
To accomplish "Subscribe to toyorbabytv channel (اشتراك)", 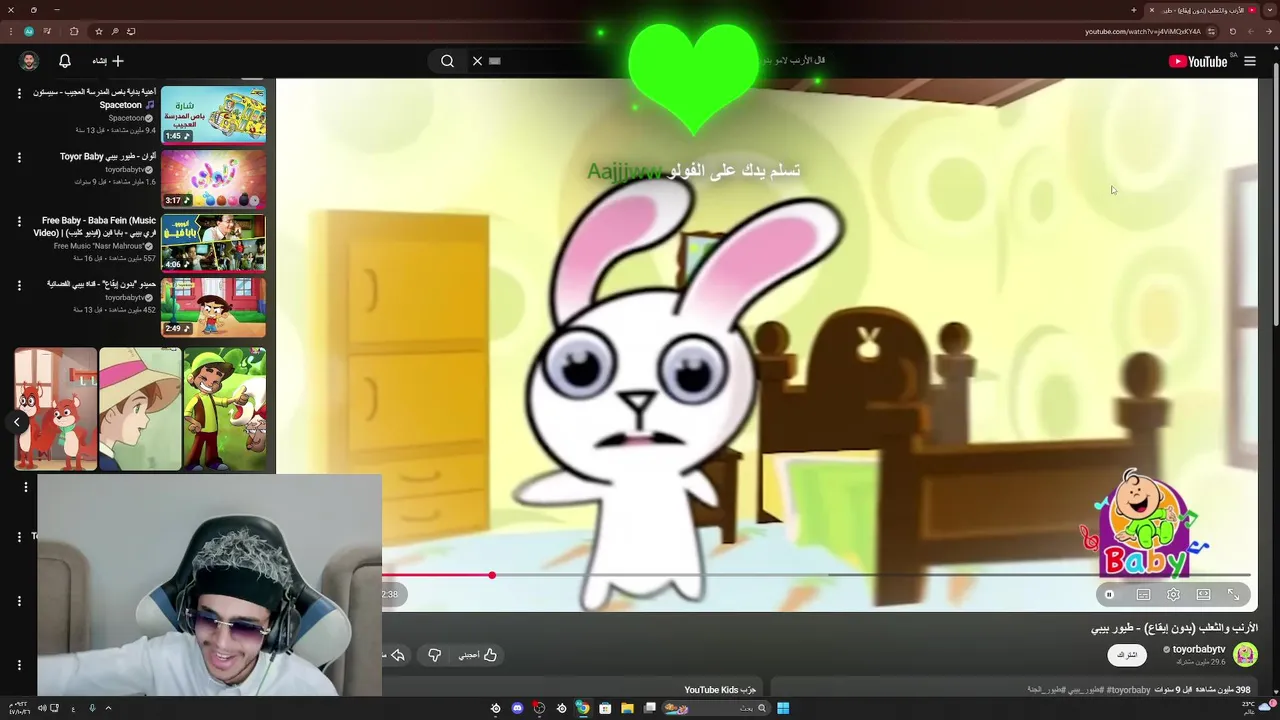I will [x=1127, y=655].
